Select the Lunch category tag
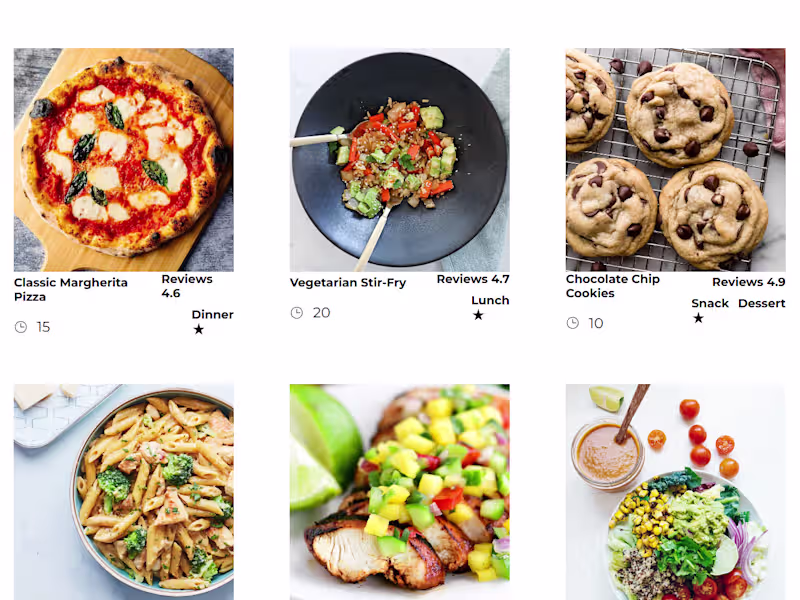Image resolution: width=800 pixels, height=600 pixels. point(490,300)
